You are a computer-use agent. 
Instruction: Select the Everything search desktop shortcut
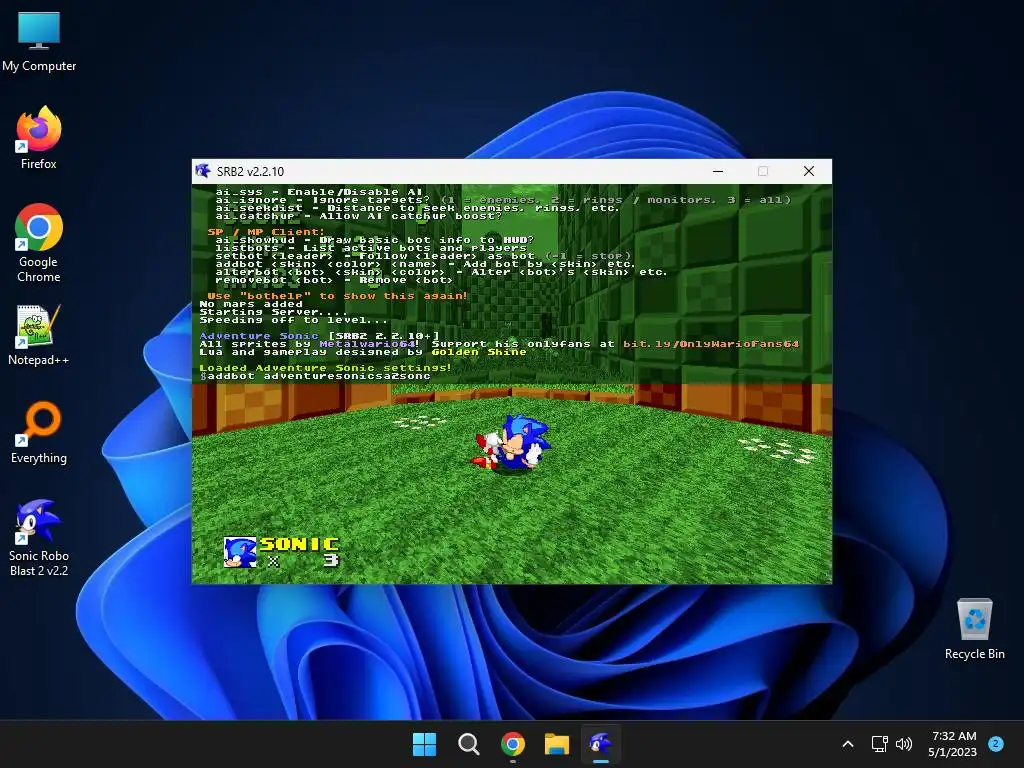point(39,433)
